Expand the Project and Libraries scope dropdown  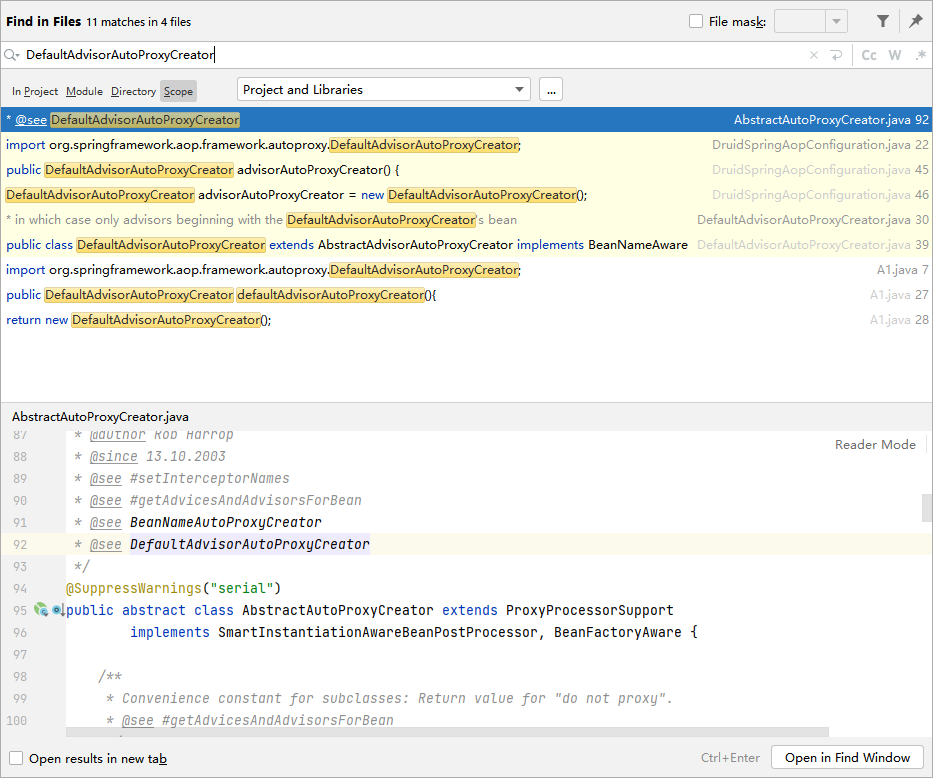(519, 90)
